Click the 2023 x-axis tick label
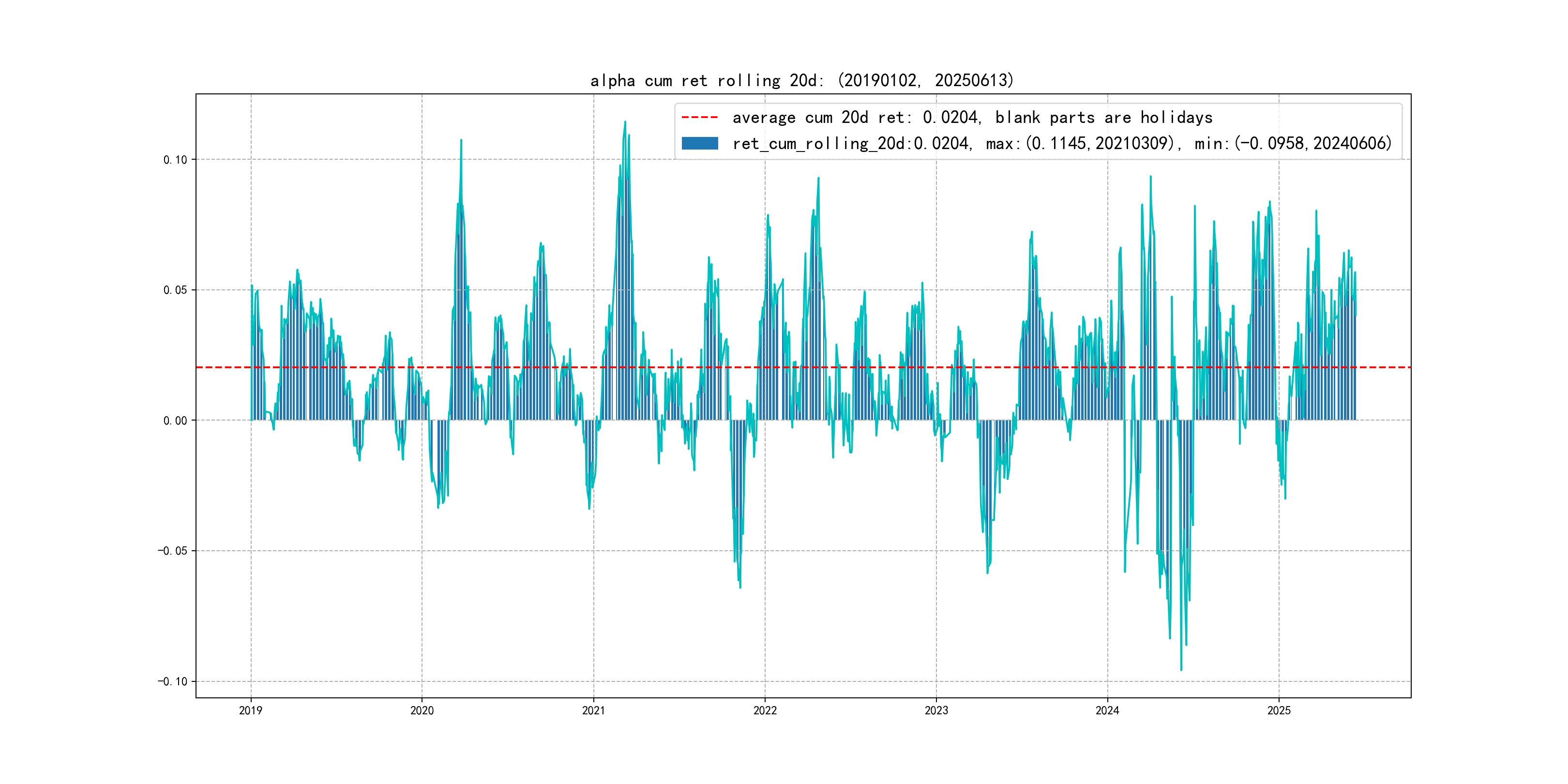The height and width of the screenshot is (784, 1568). tap(936, 710)
